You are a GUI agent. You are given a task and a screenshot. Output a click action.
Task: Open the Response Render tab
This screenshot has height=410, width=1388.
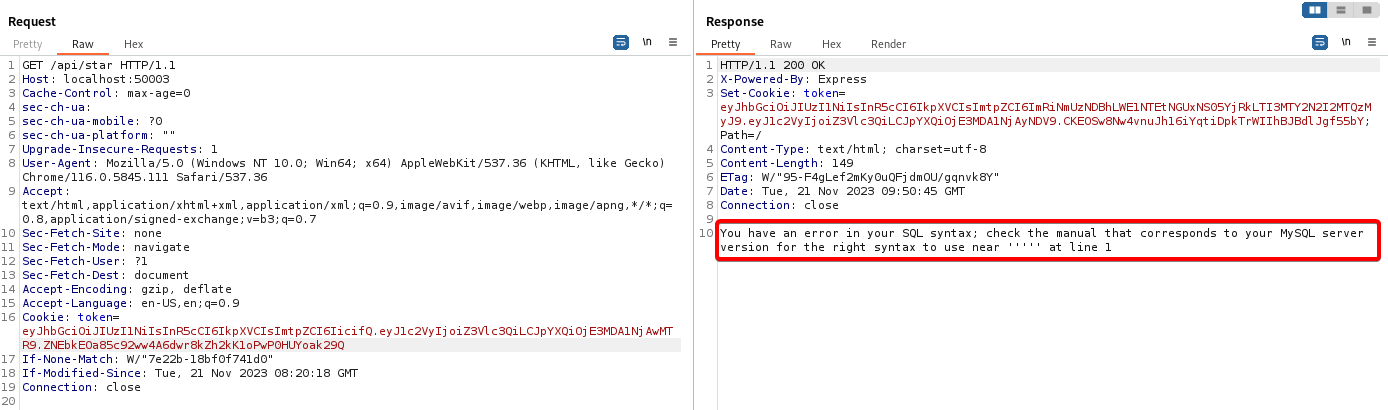(x=888, y=44)
